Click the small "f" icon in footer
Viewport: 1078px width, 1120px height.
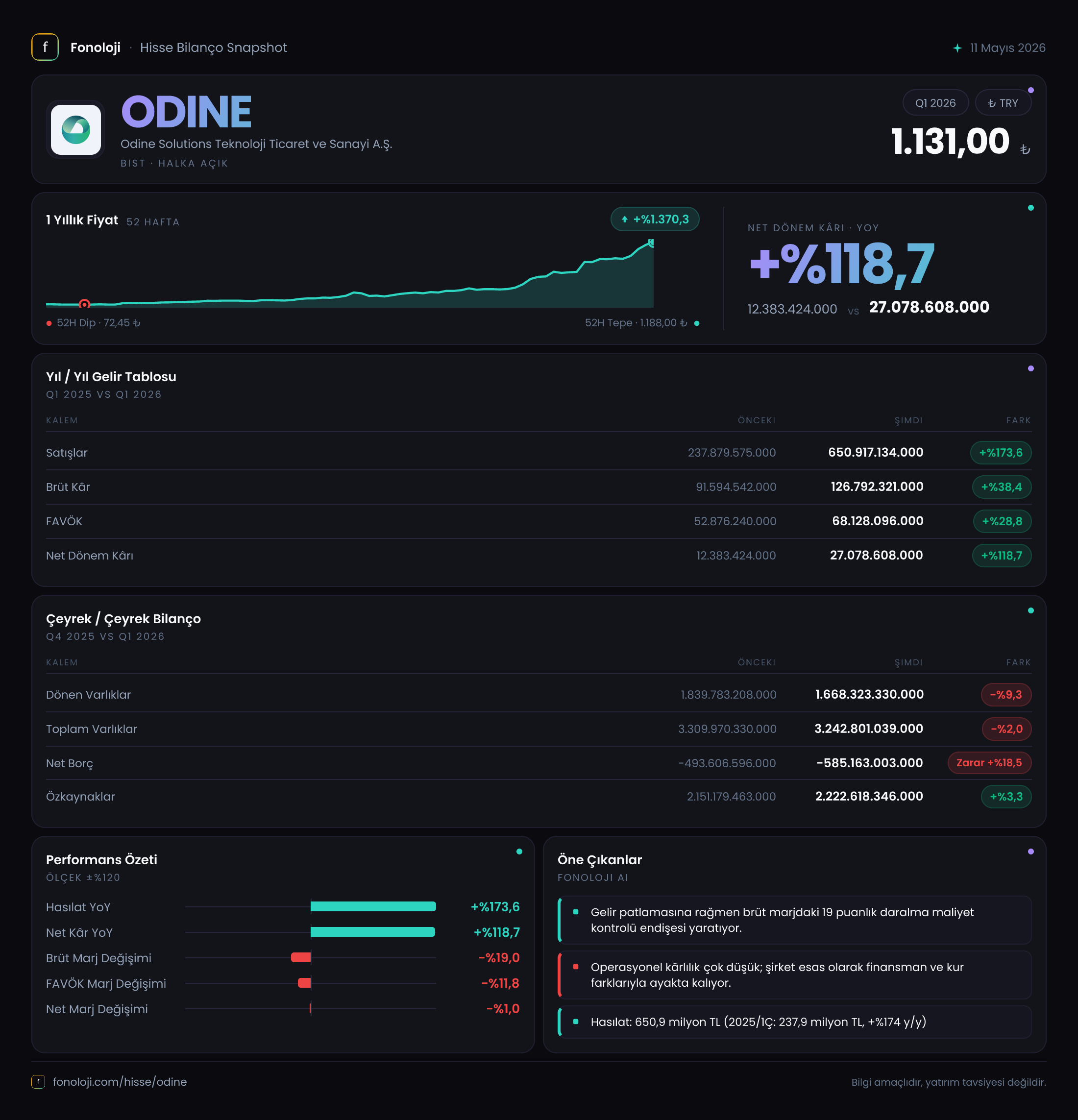click(x=38, y=1082)
